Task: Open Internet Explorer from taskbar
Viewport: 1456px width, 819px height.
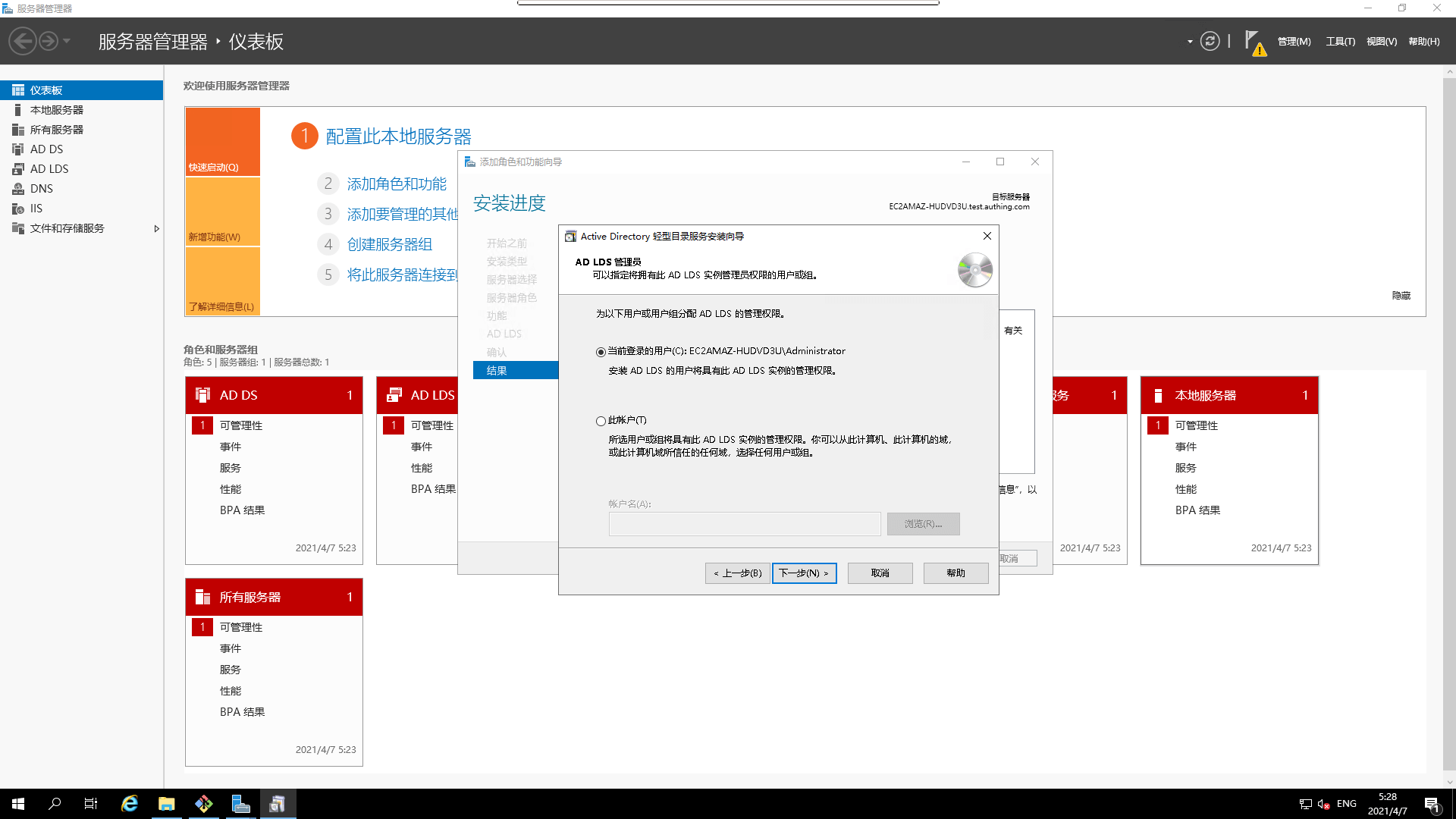Action: [130, 804]
